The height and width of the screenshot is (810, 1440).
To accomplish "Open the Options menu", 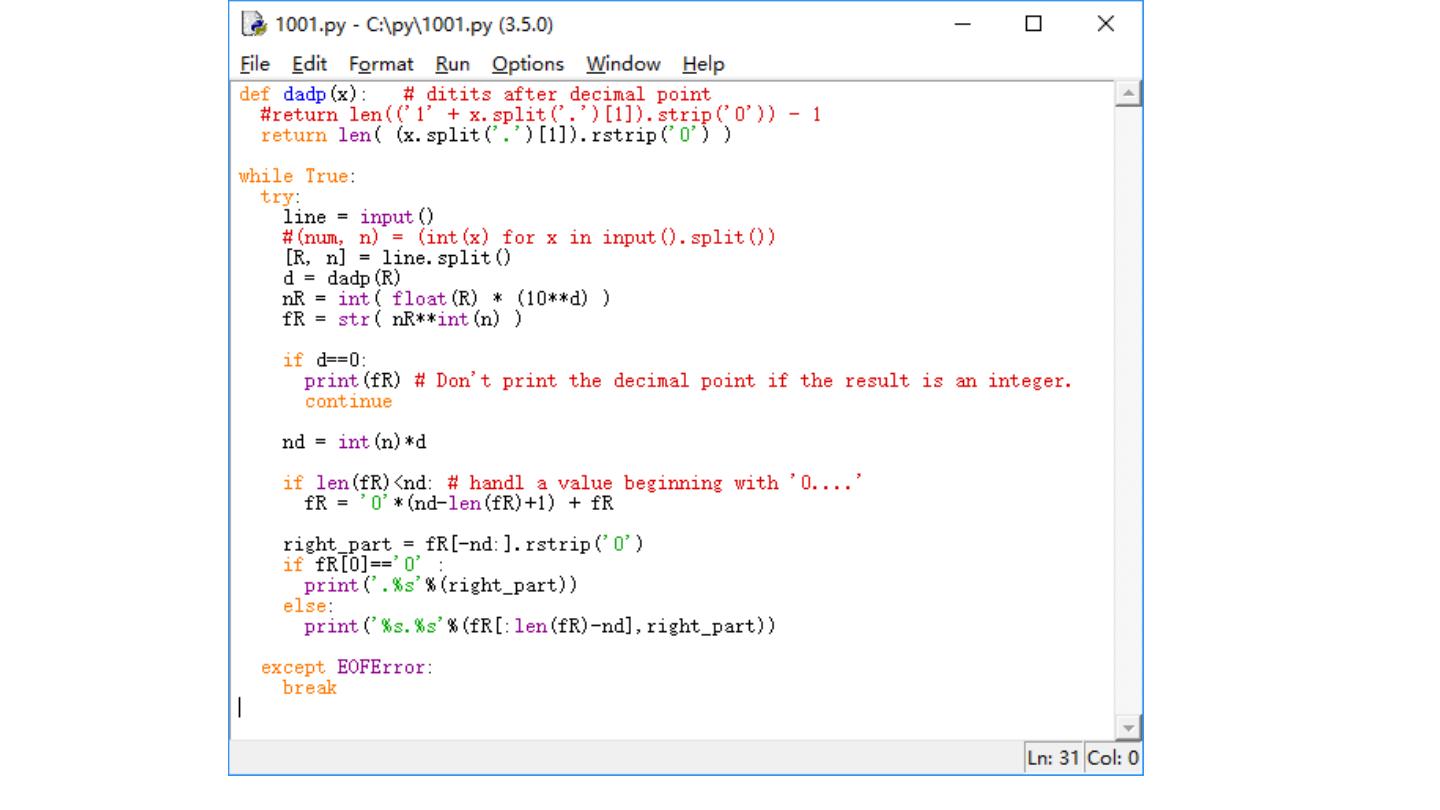I will click(x=527, y=64).
